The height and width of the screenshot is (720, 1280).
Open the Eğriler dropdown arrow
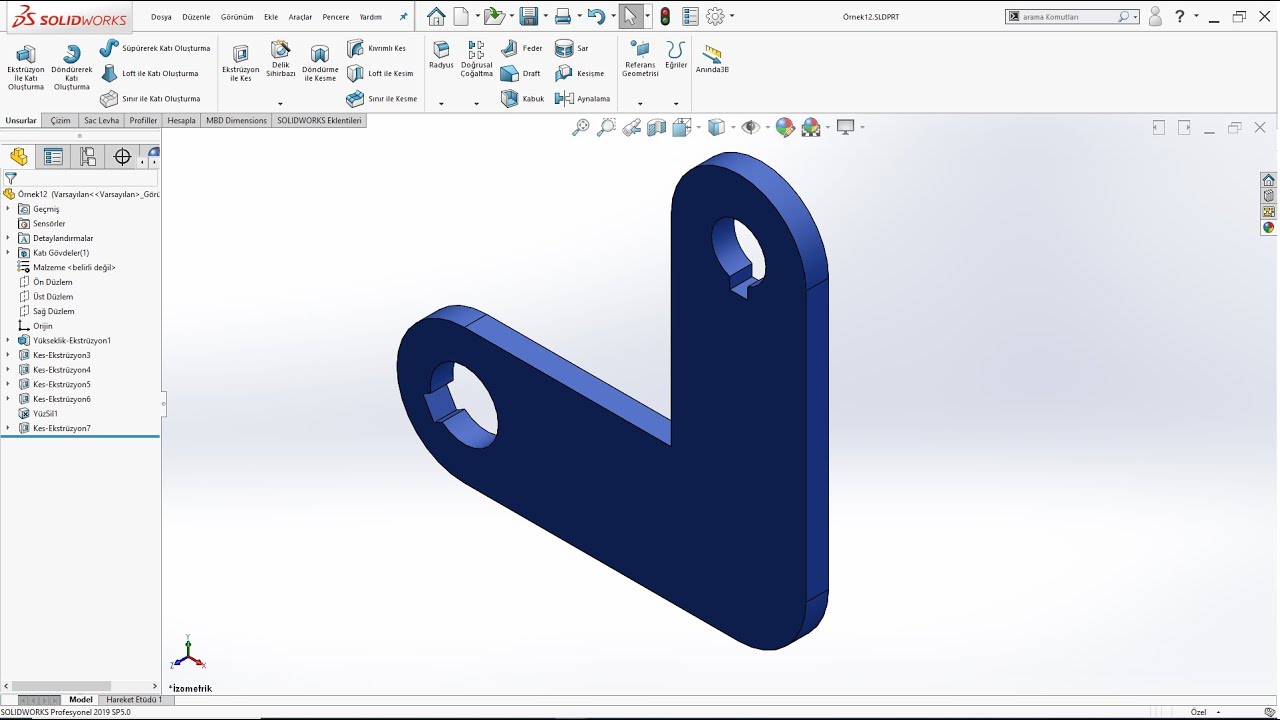676,103
